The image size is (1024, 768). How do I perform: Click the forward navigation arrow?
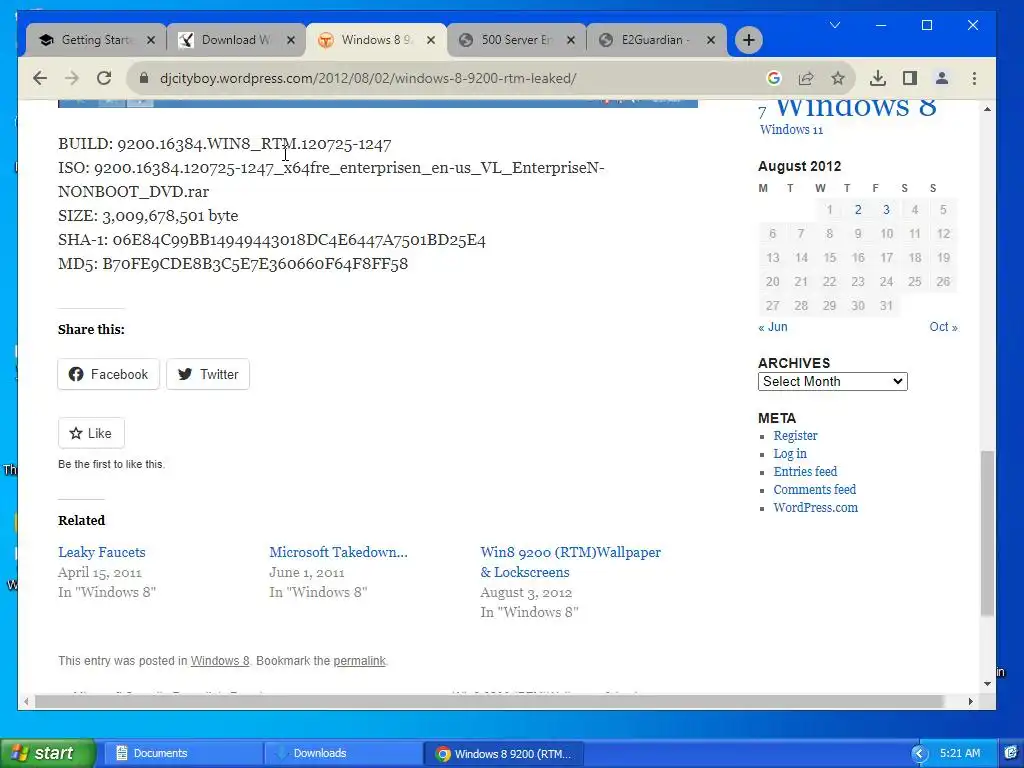pyautogui.click(x=72, y=78)
